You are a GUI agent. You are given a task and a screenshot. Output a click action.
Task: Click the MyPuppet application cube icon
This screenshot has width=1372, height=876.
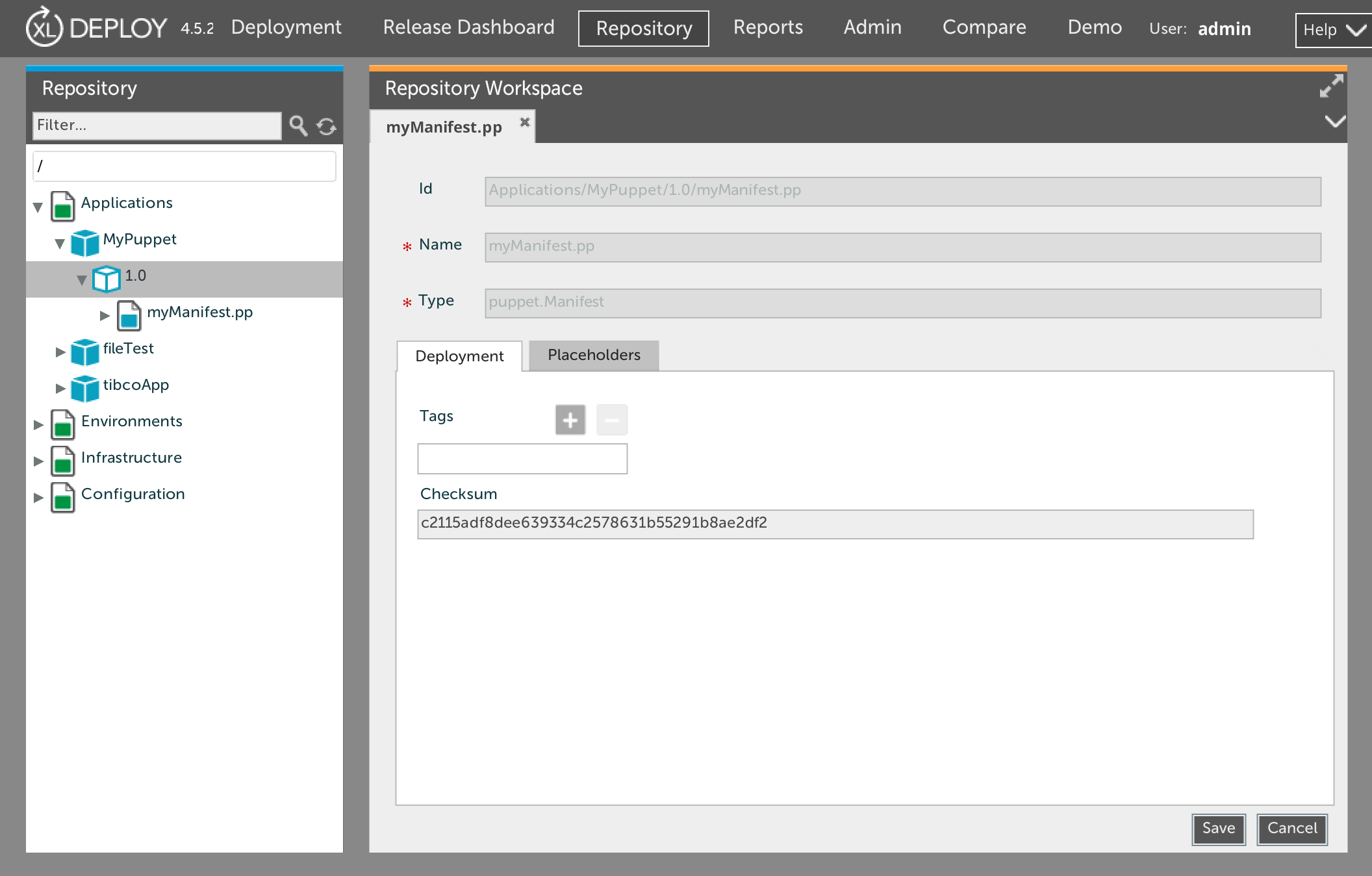84,242
